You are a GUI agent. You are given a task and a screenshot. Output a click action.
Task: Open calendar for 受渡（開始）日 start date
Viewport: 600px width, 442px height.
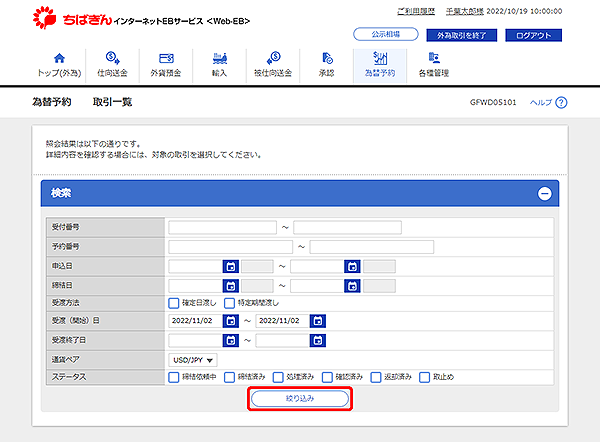[231, 321]
